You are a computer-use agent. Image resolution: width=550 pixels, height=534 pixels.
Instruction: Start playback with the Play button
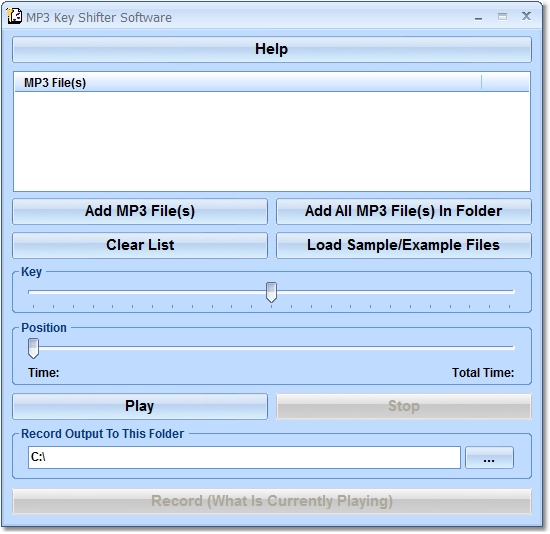pos(140,406)
